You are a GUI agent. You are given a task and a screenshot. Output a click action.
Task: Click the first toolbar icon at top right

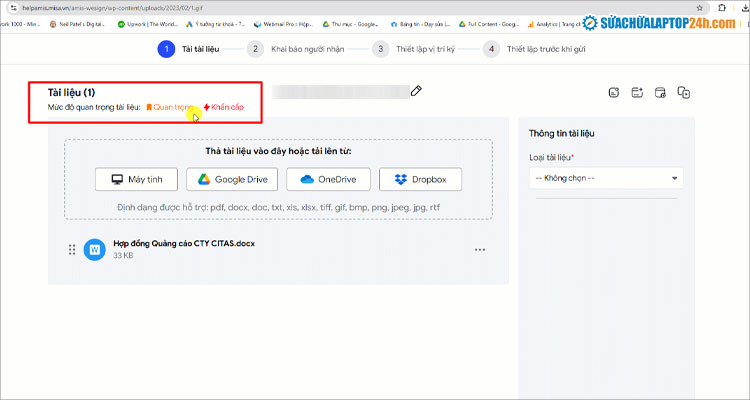tap(614, 93)
